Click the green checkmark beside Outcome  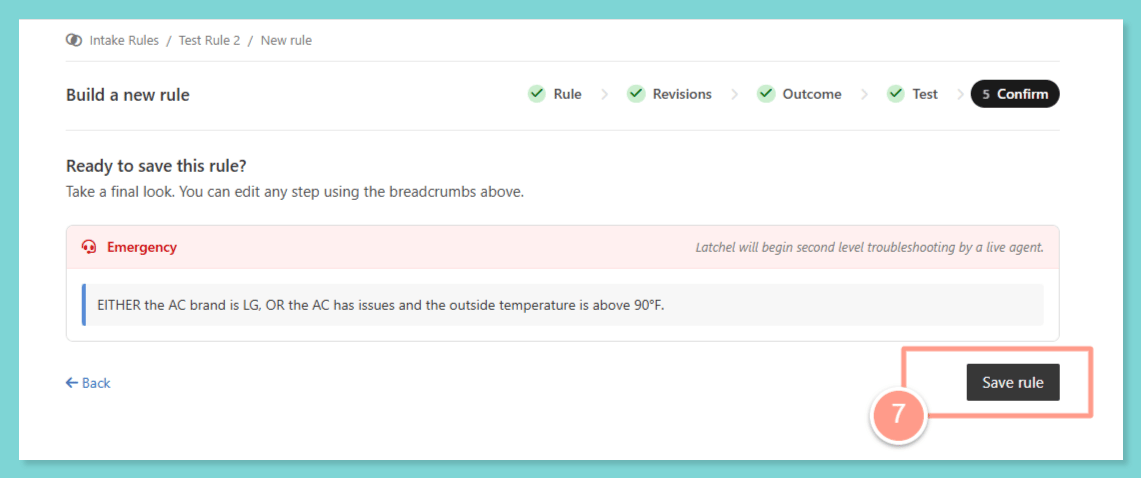(766, 94)
